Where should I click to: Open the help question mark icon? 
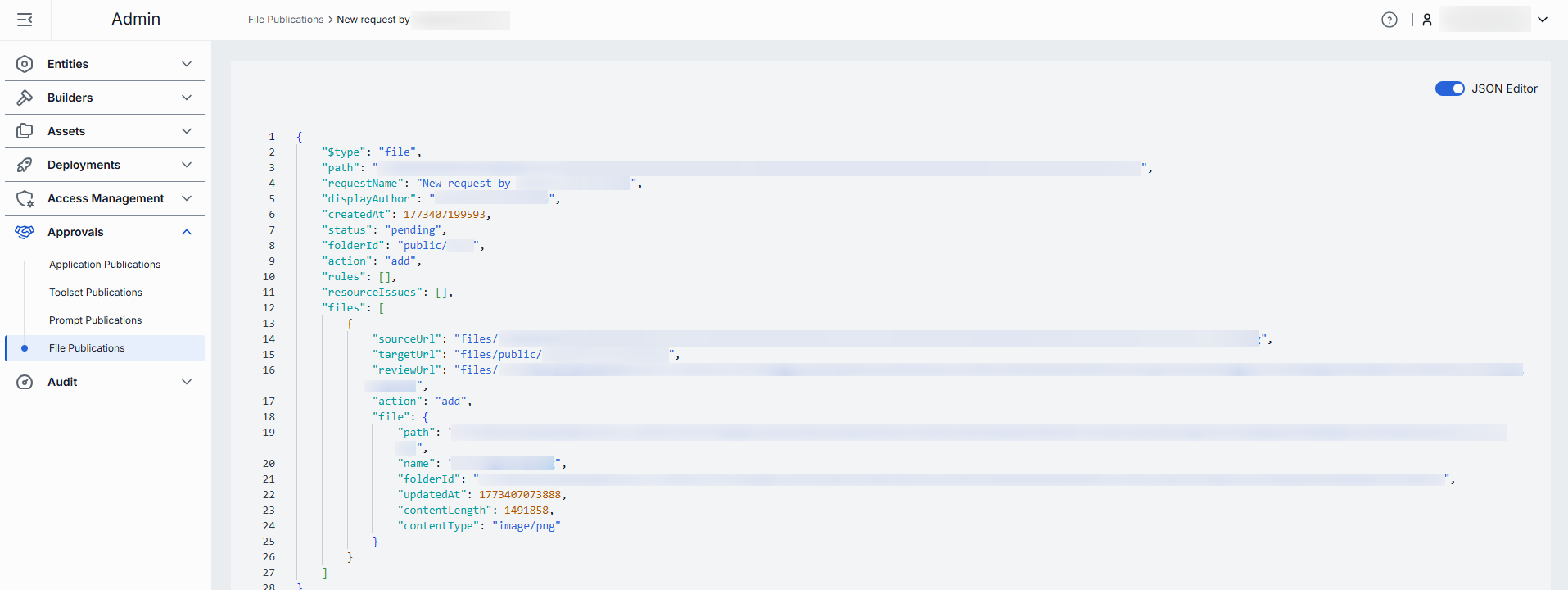(1389, 20)
